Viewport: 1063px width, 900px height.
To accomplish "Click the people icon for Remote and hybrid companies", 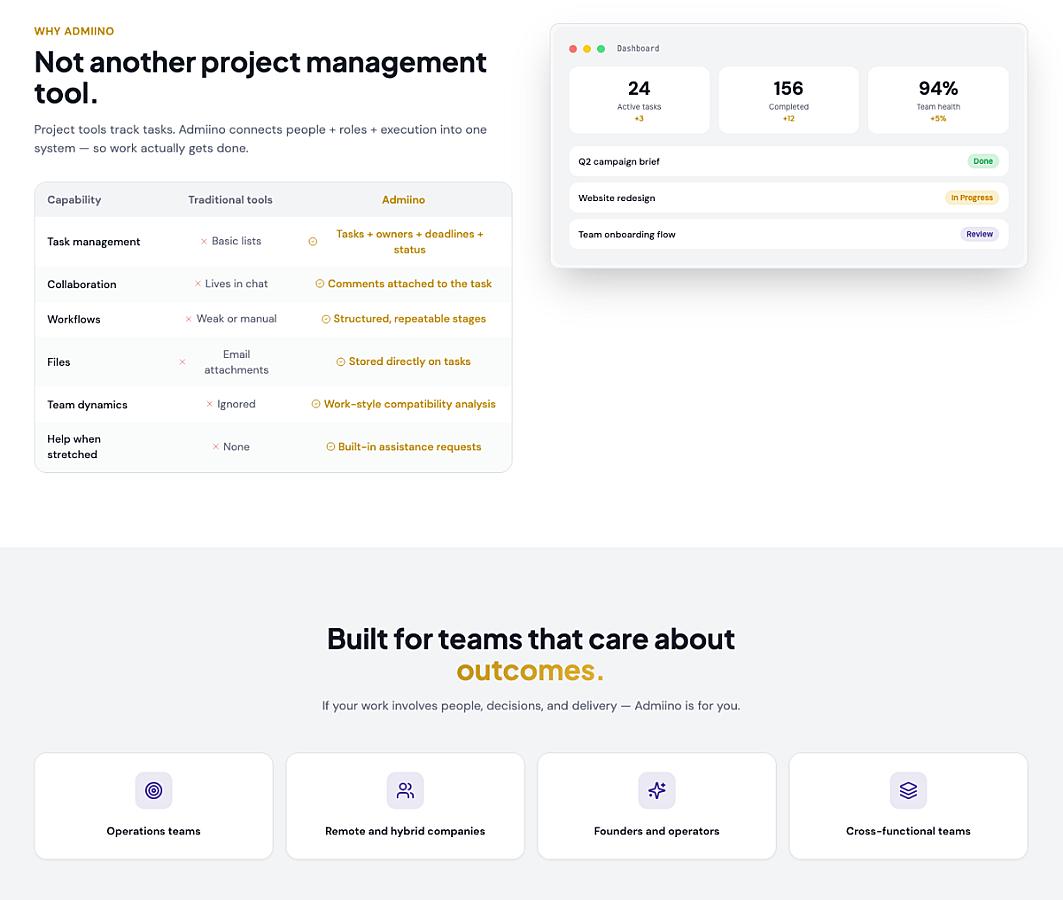I will point(405,790).
